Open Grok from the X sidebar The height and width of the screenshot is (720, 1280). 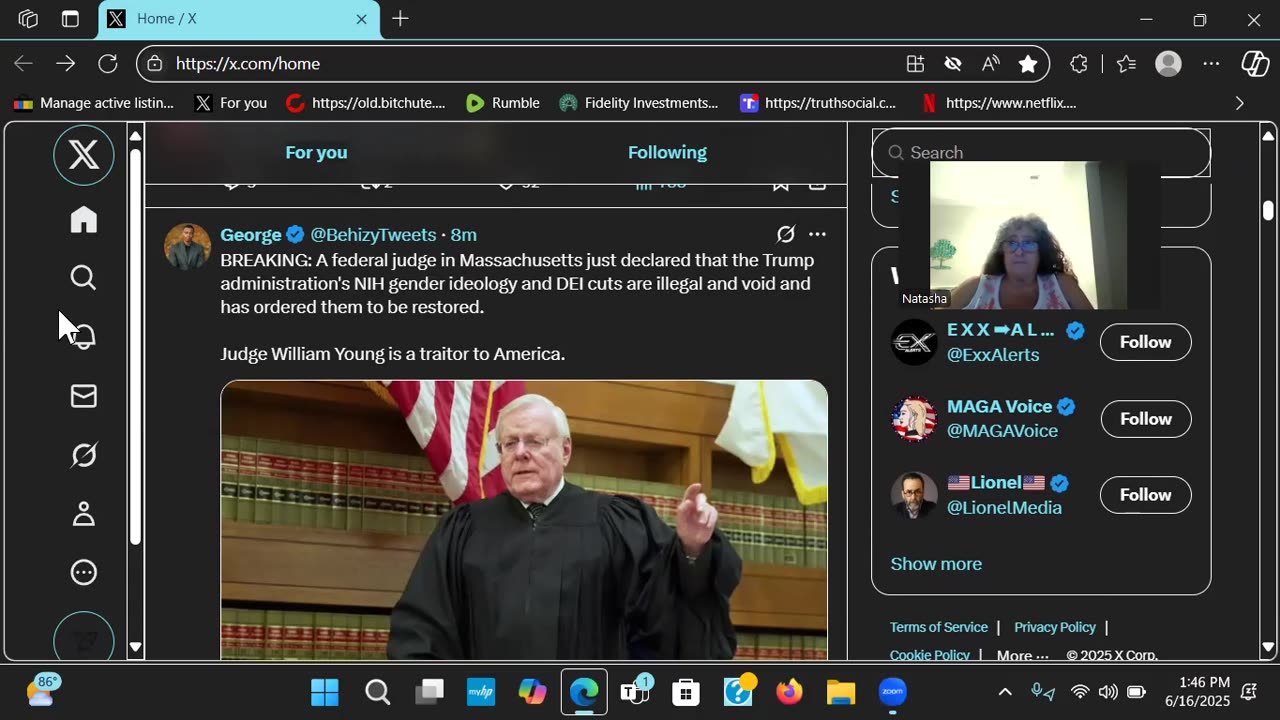[84, 455]
